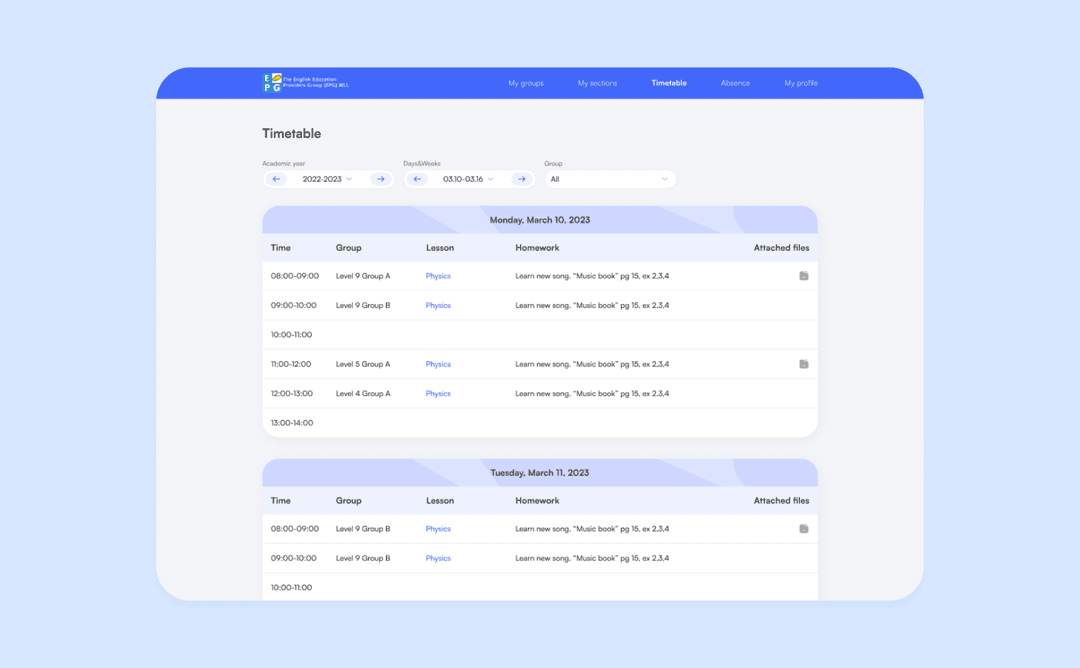Click the EPG logo in the header

click(305, 83)
